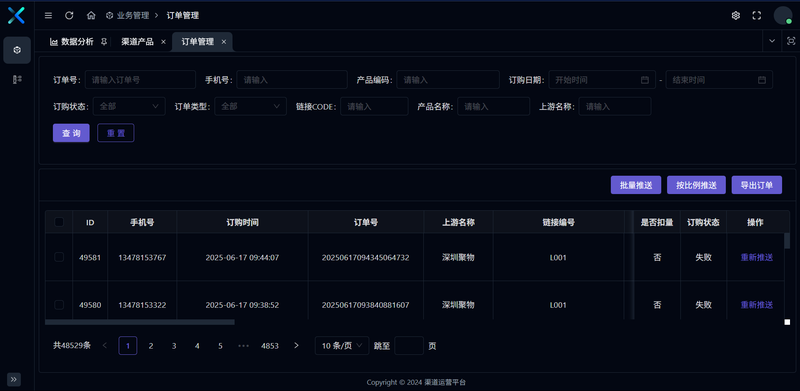The width and height of the screenshot is (800, 391).
Task: Click 重新推送 for order 49581
Action: click(x=757, y=257)
